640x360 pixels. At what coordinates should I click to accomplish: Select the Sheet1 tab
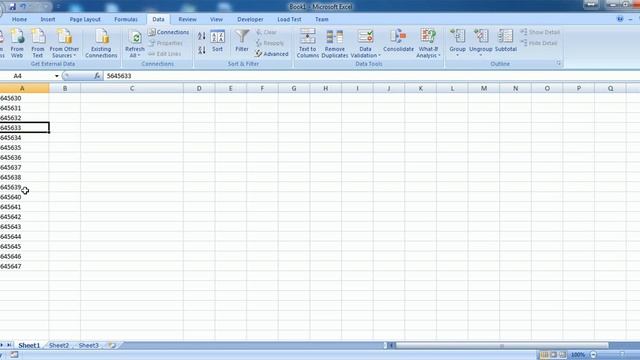point(29,345)
